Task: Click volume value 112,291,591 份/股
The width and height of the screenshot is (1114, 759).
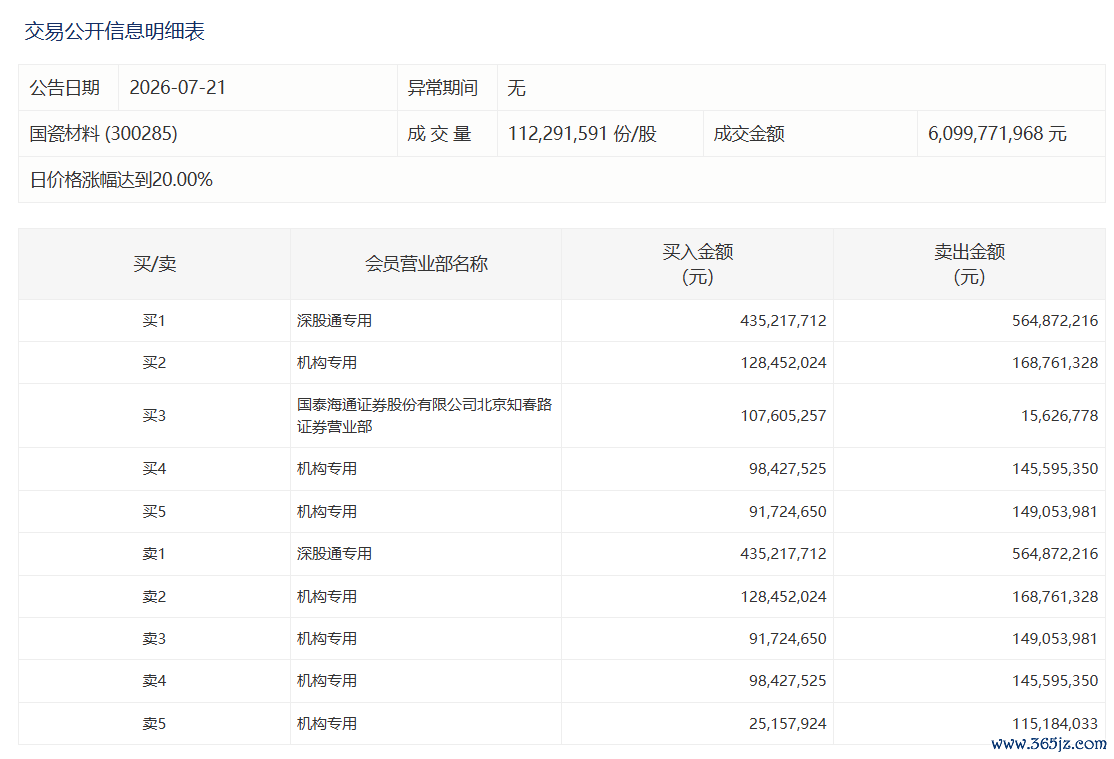Action: (x=583, y=134)
